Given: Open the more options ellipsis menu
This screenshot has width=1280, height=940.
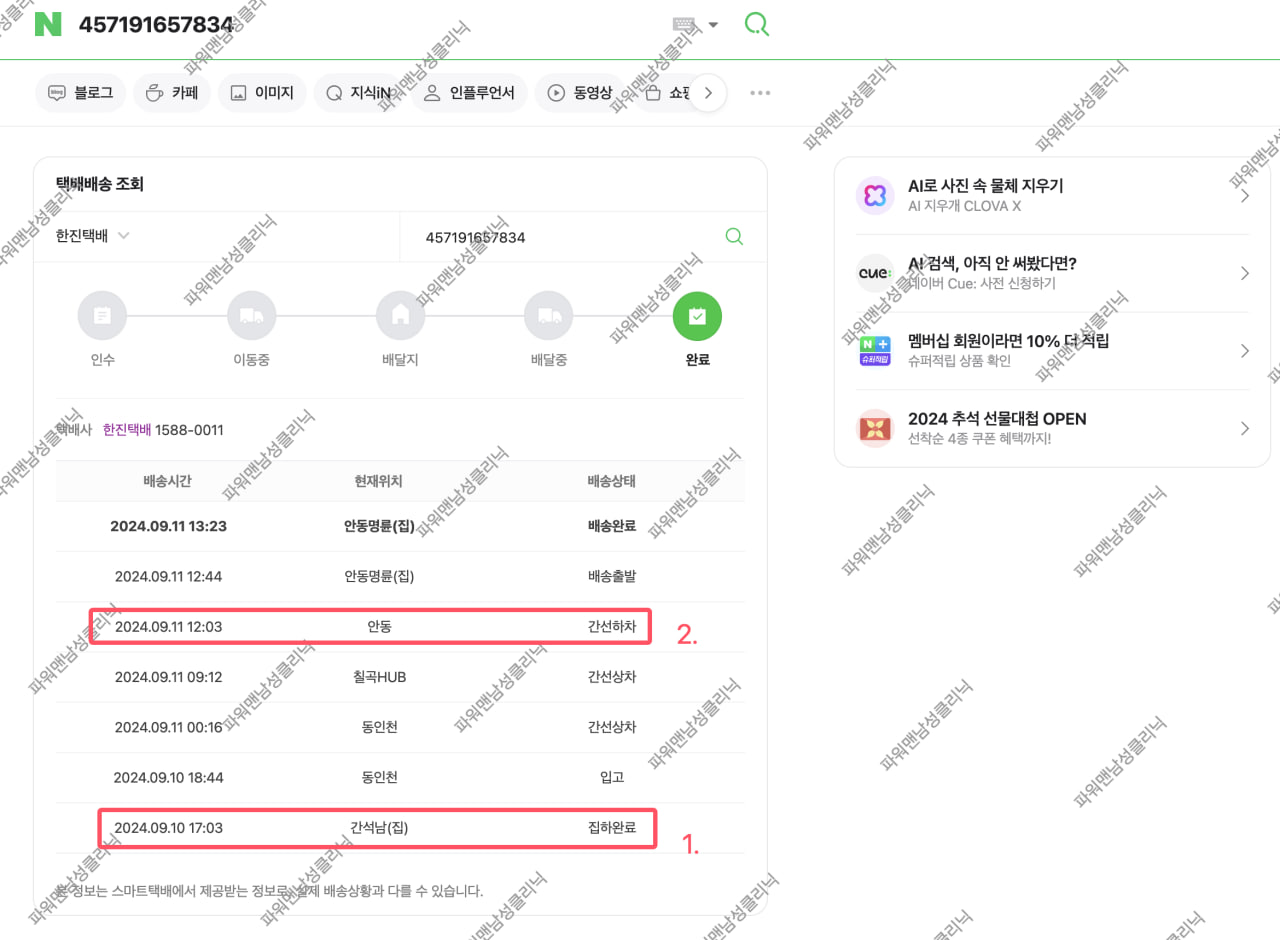Looking at the screenshot, I should pos(760,93).
